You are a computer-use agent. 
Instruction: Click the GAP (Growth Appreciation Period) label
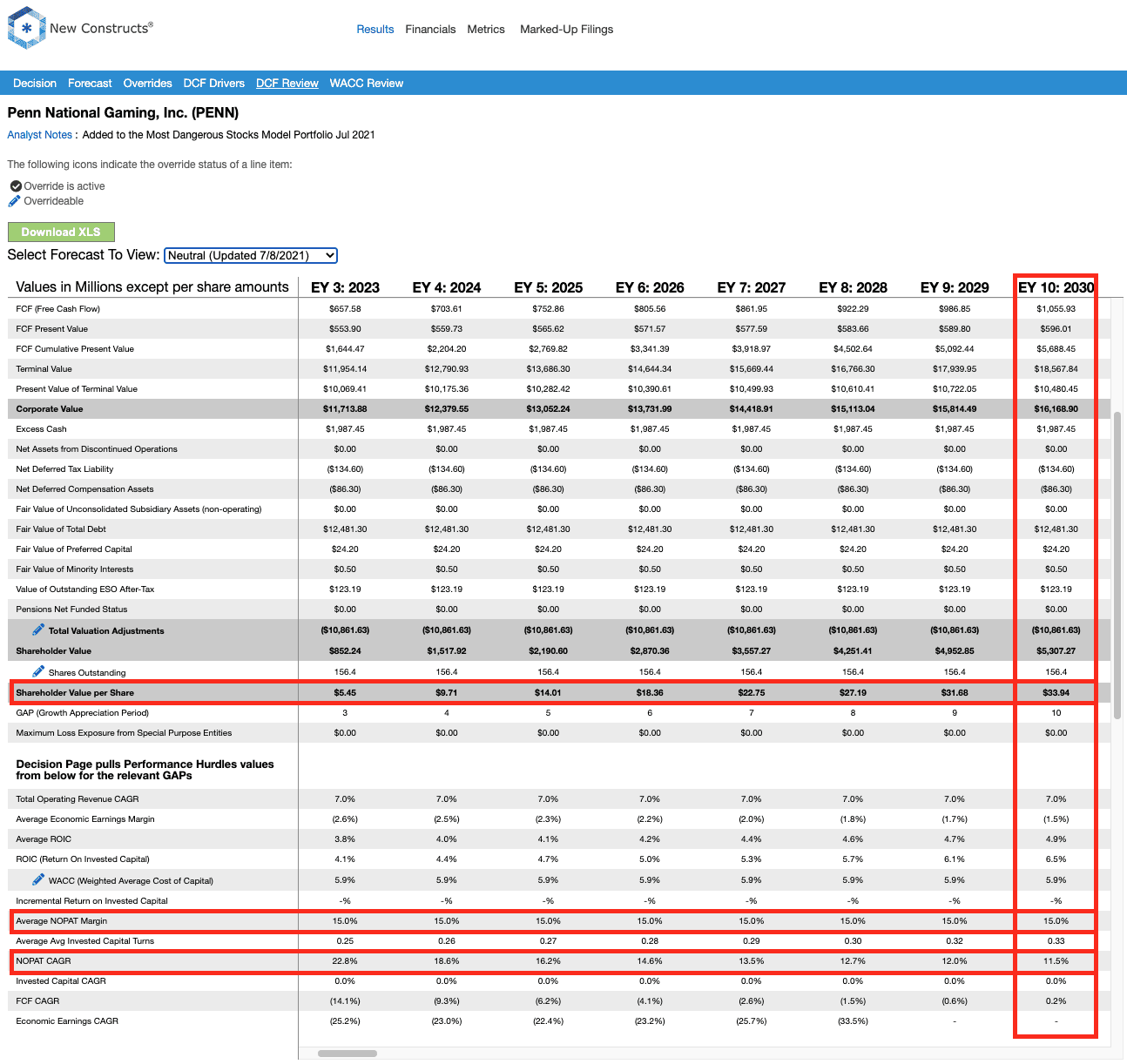(82, 713)
